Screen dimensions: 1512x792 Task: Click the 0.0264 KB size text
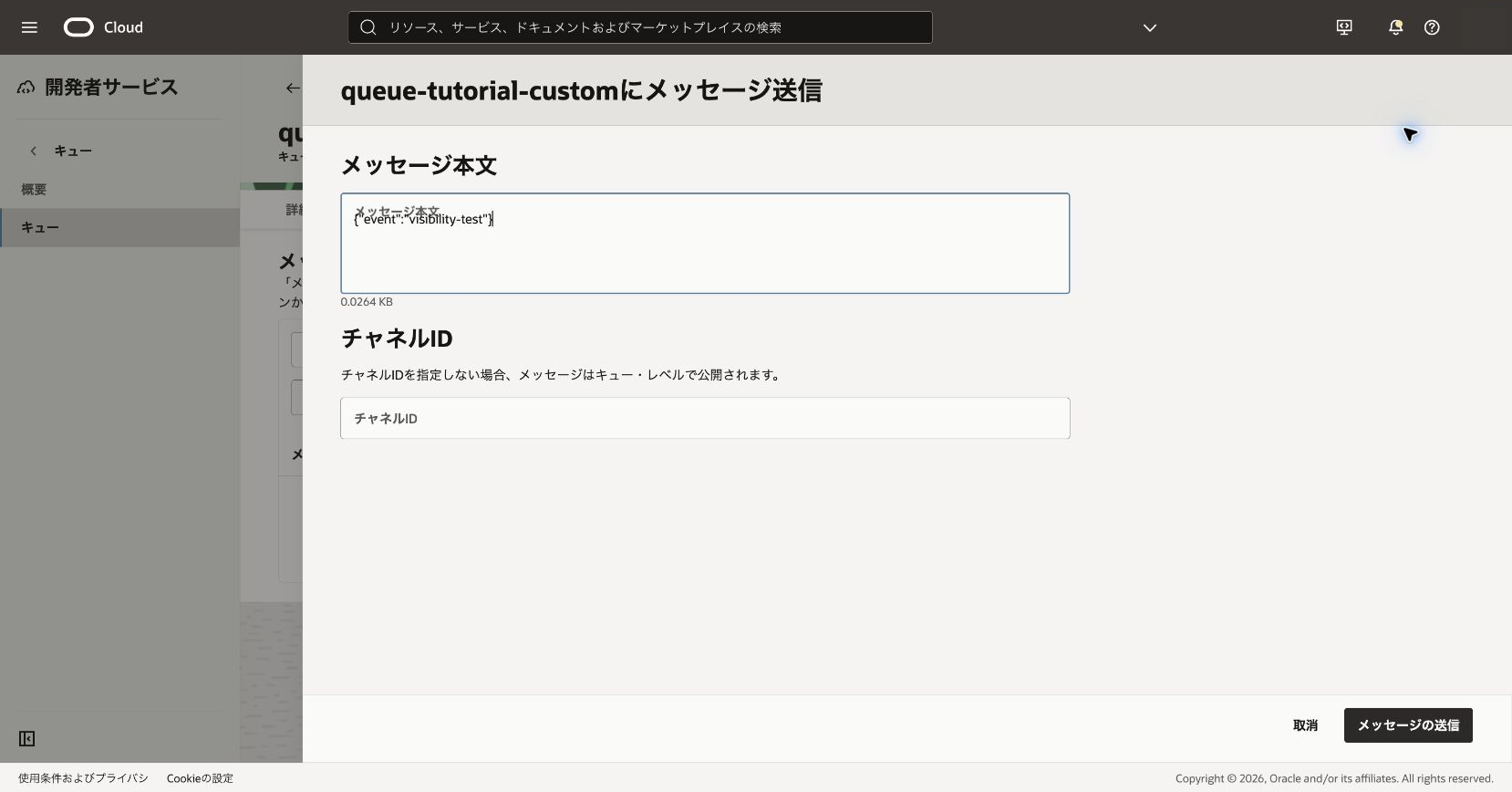pos(367,302)
